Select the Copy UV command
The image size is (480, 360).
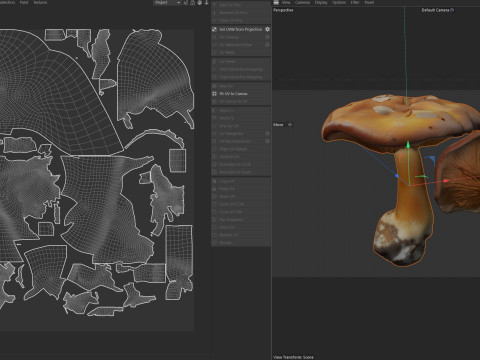click(x=241, y=181)
